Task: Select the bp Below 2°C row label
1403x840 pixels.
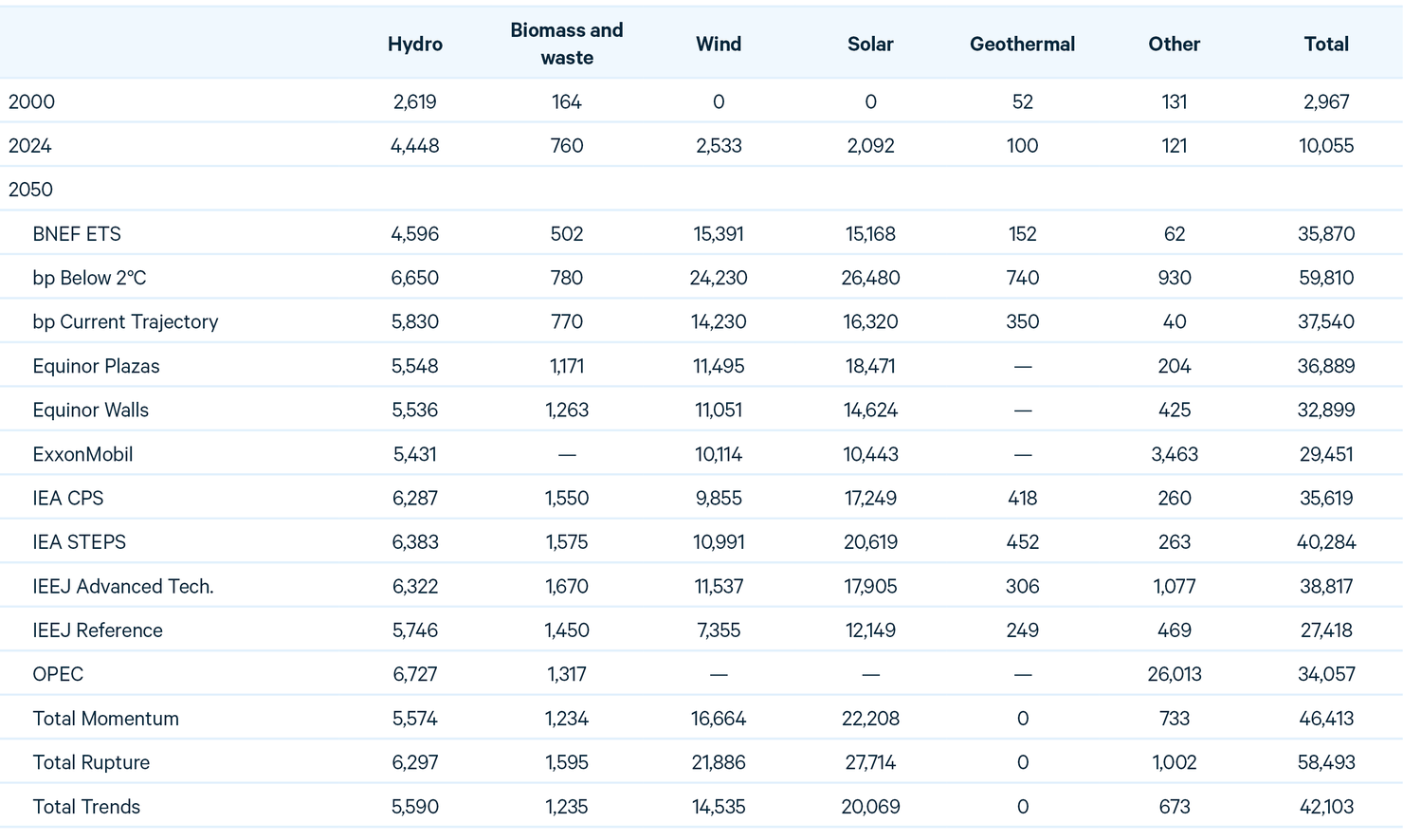Action: pos(89,278)
